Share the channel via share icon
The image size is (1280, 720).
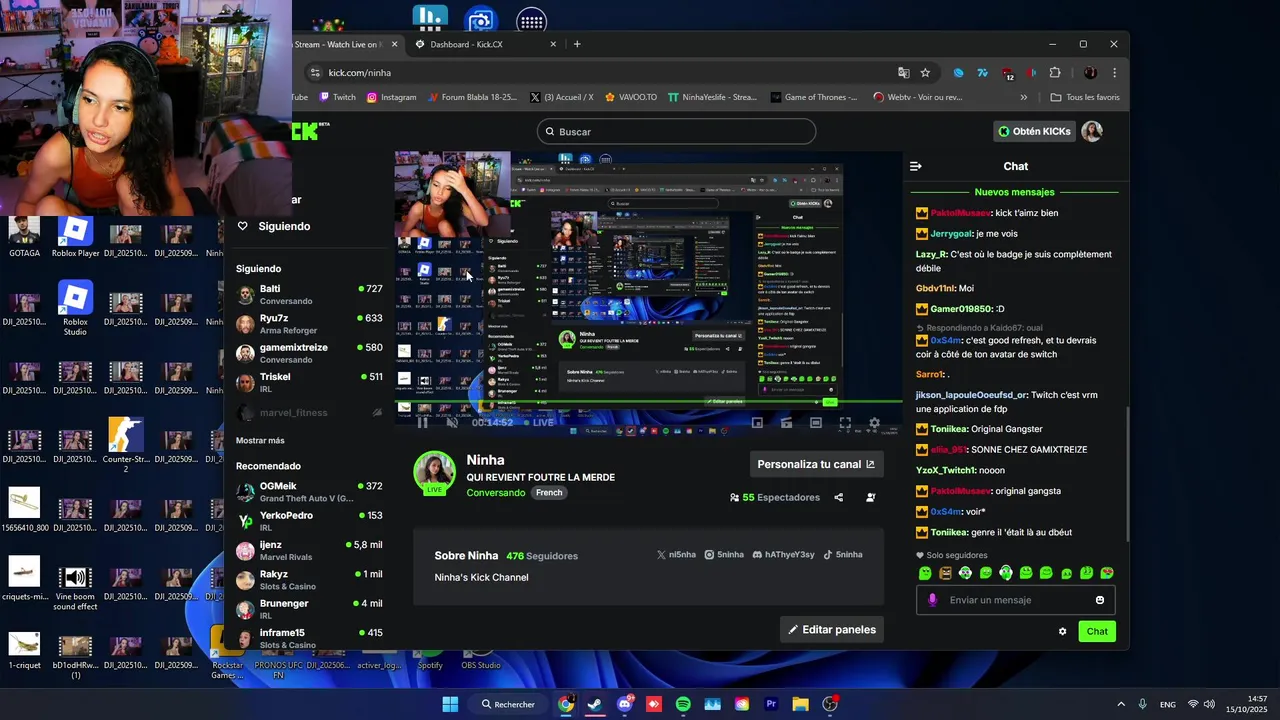pyautogui.click(x=839, y=497)
